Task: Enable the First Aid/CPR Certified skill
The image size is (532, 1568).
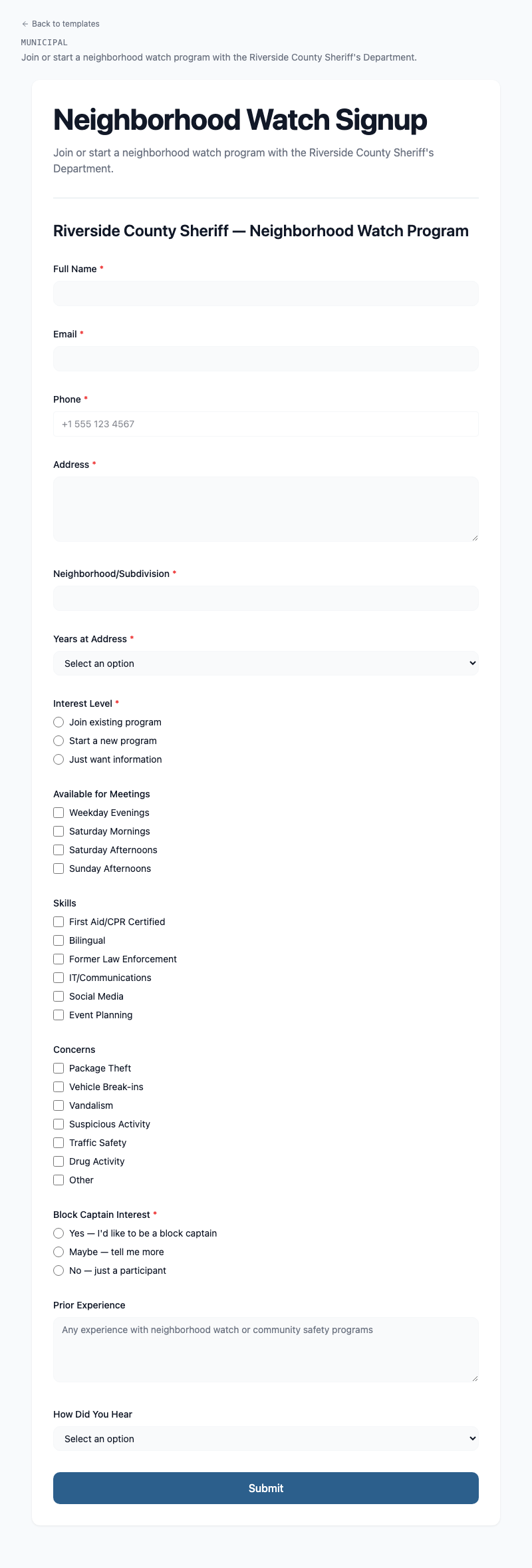Action: (x=59, y=922)
